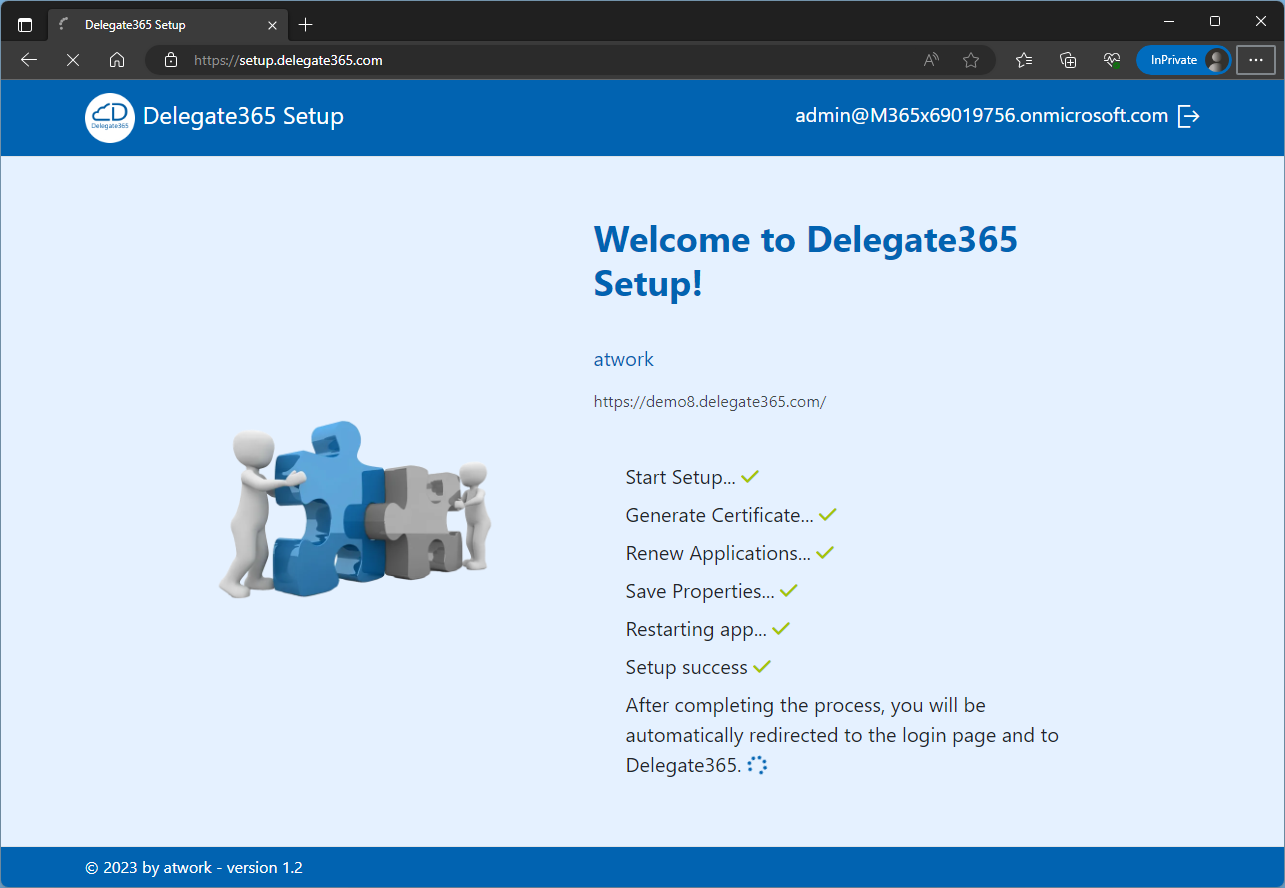Click the admin account email in header
The image size is (1285, 888).
point(981,116)
